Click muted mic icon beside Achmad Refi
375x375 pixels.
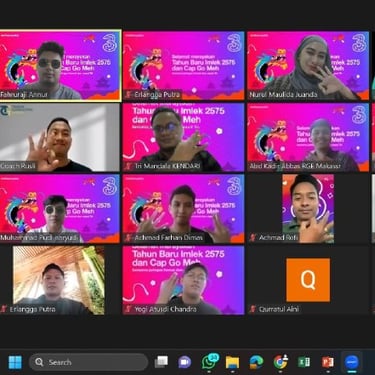[253, 238]
